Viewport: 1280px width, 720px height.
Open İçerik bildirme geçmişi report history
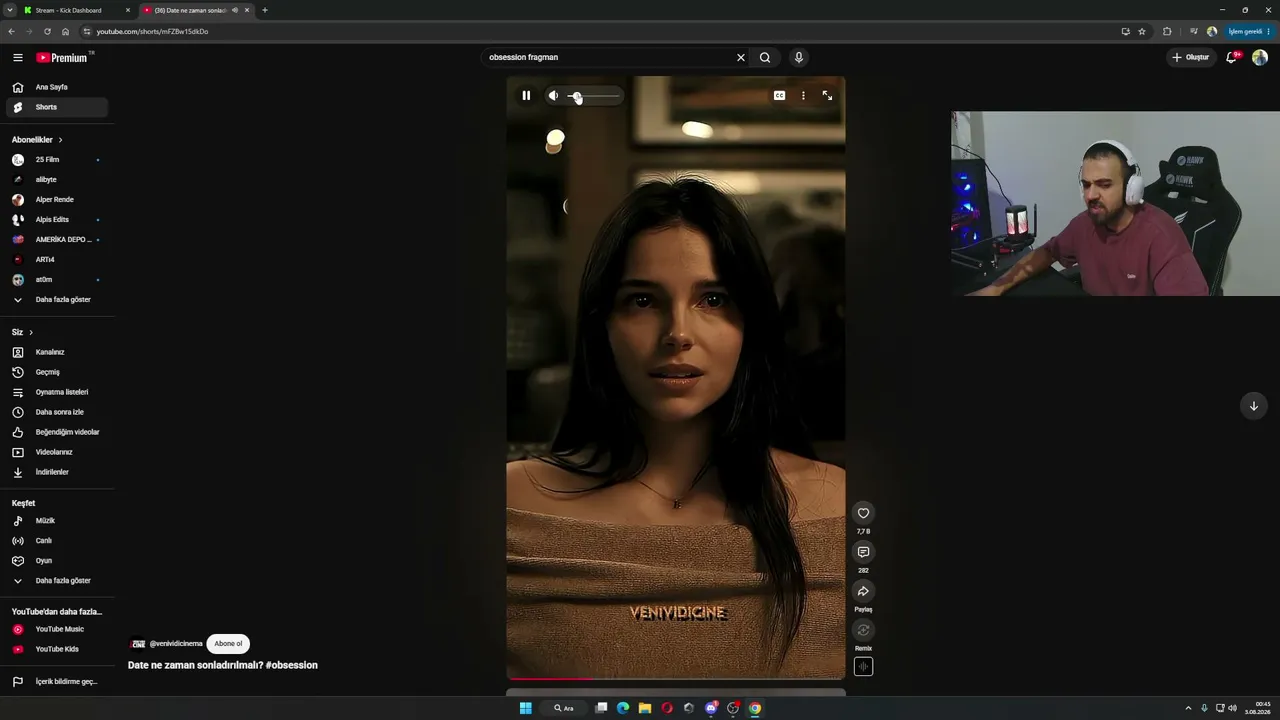pos(57,682)
